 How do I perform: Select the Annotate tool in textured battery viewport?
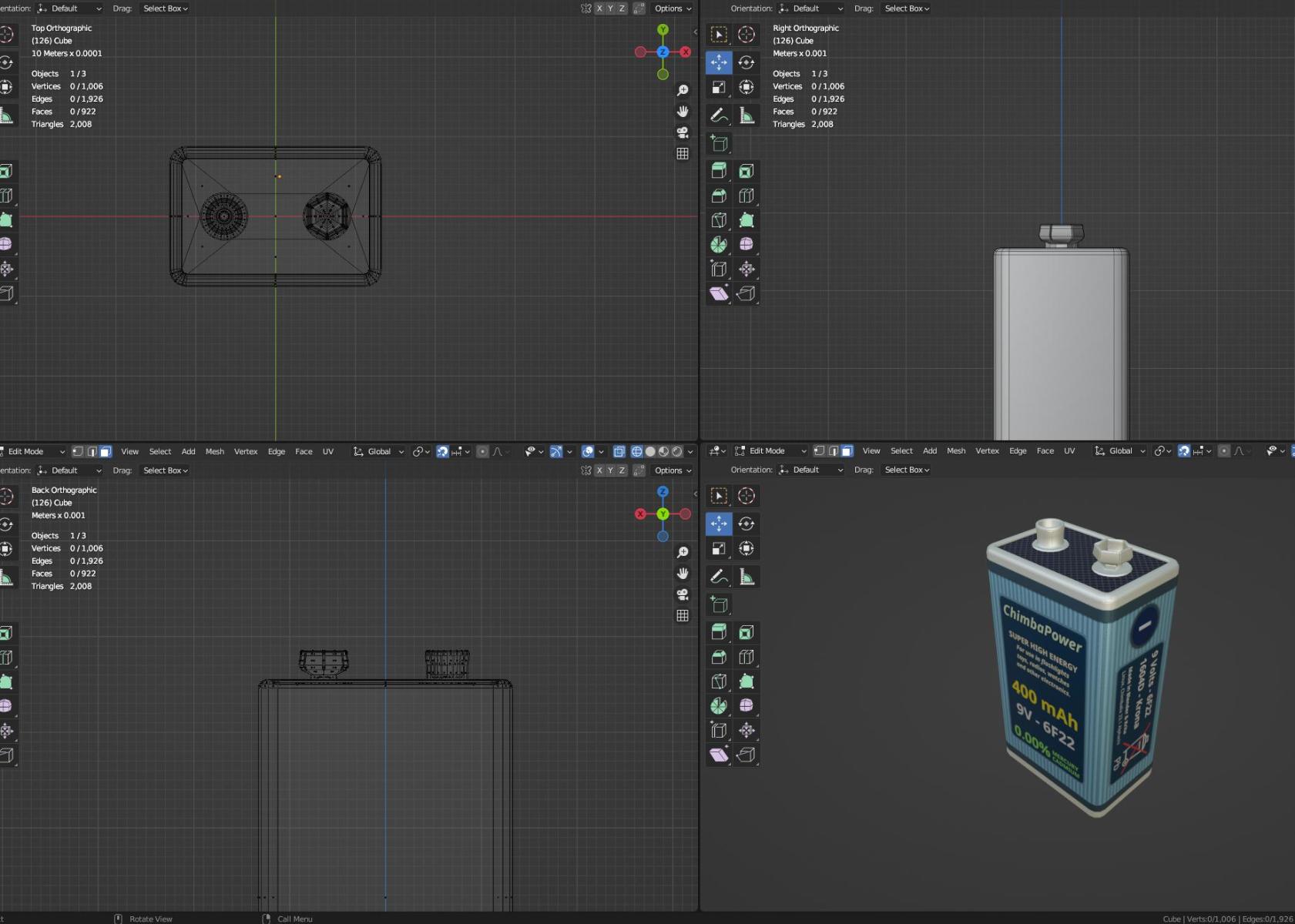[718, 577]
